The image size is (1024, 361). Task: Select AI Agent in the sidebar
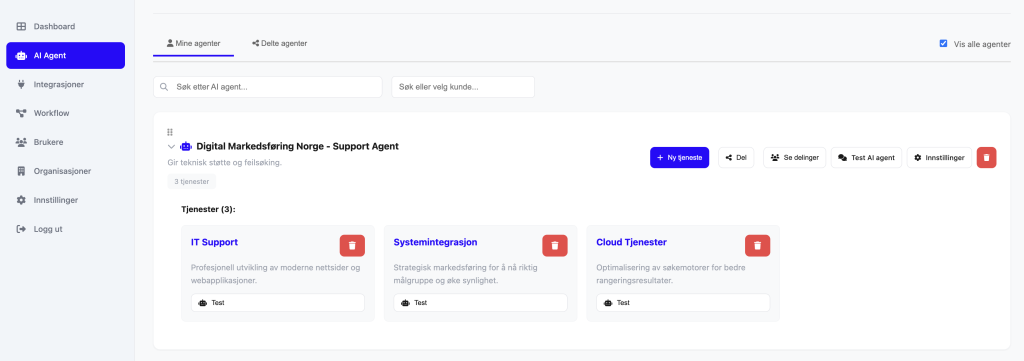[x=65, y=55]
